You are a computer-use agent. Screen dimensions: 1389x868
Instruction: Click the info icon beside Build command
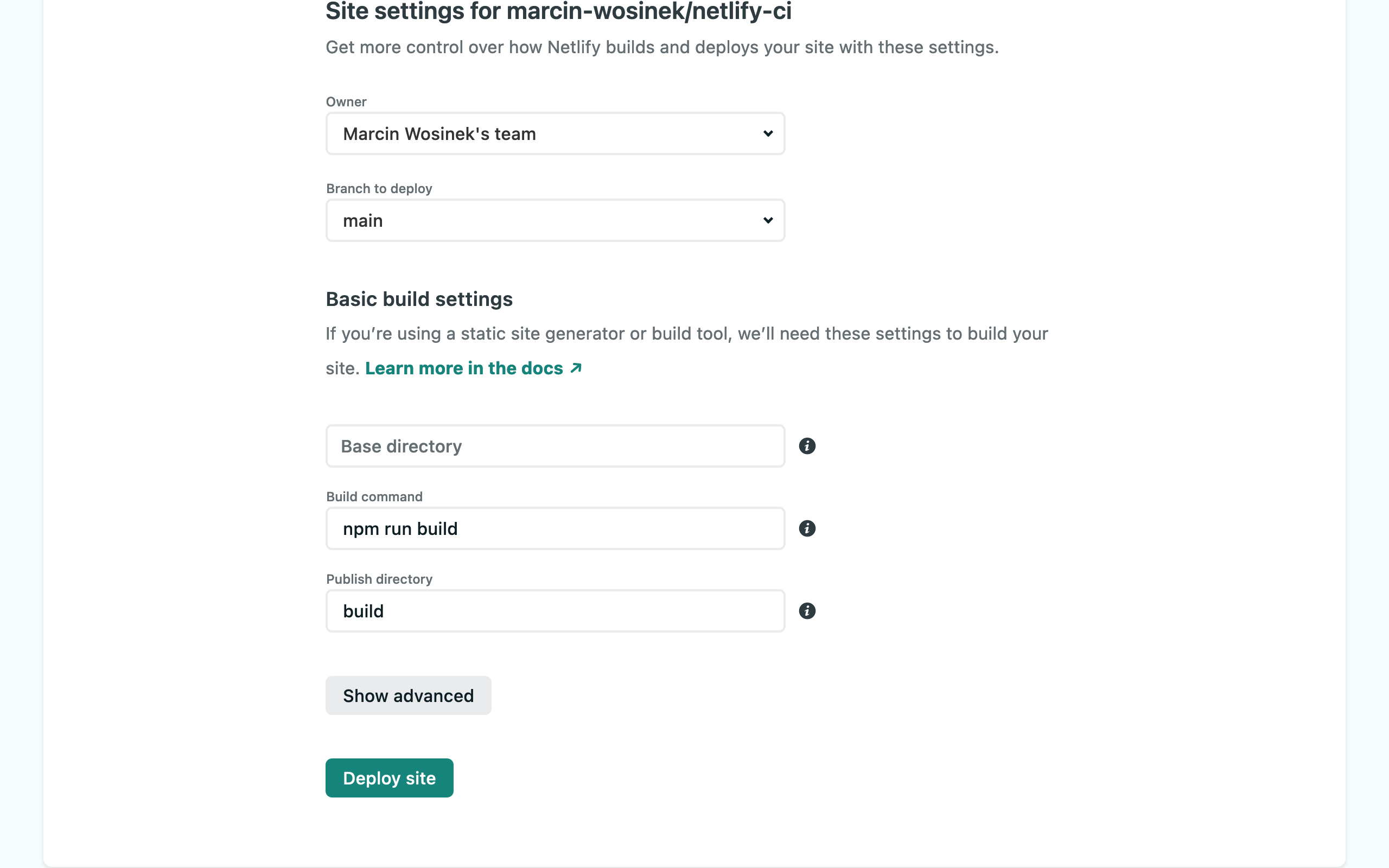807,528
